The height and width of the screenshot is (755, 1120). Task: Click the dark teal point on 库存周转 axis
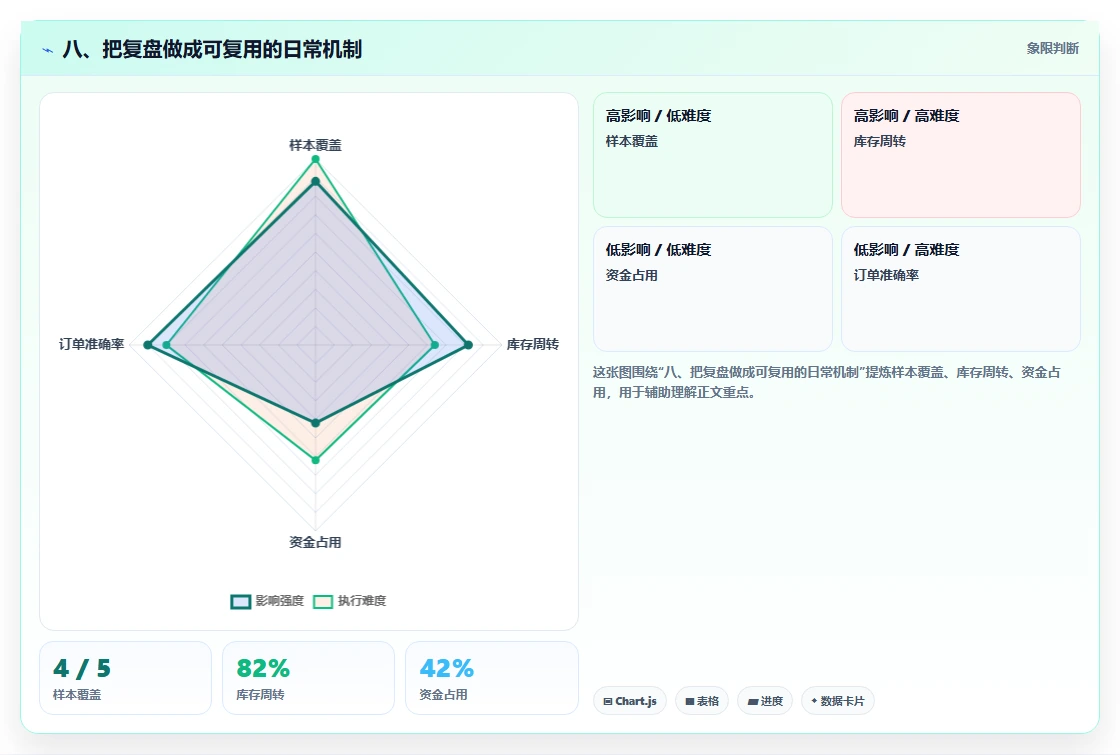[469, 345]
